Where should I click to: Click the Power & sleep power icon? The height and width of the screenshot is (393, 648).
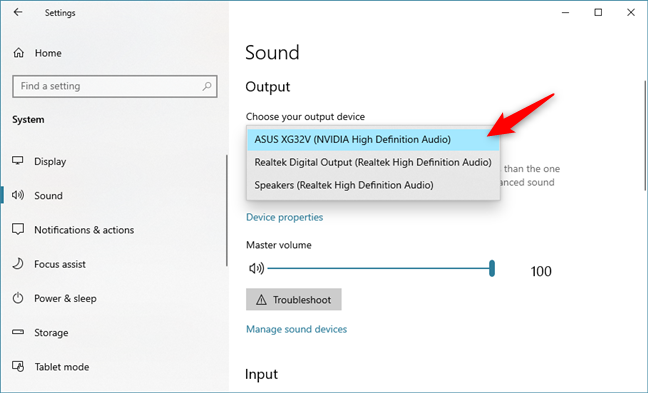[18, 298]
